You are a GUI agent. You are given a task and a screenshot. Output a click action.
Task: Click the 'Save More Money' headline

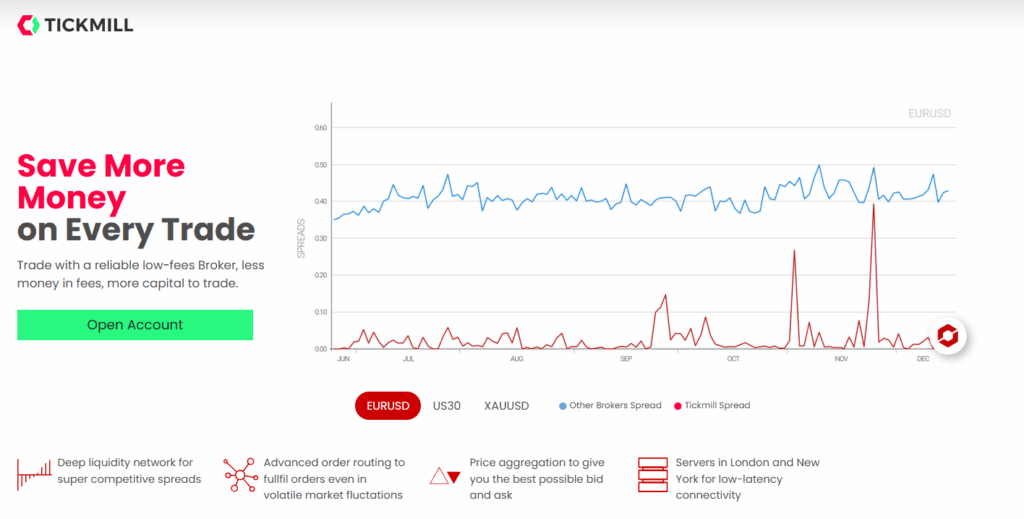point(101,181)
